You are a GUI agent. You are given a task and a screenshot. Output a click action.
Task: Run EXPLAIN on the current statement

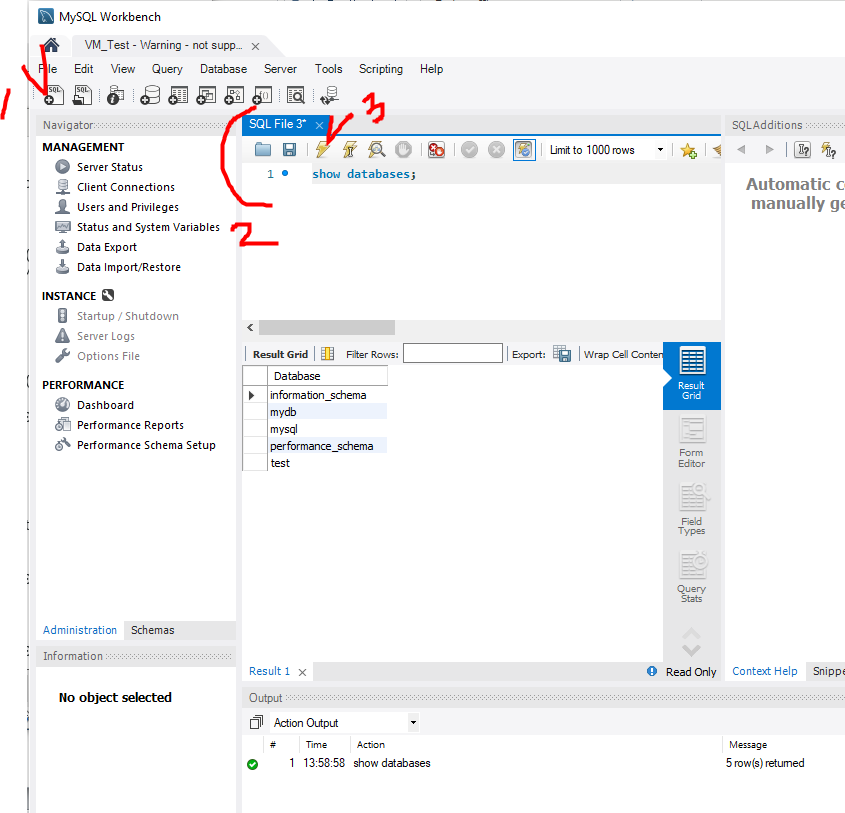pyautogui.click(x=377, y=149)
